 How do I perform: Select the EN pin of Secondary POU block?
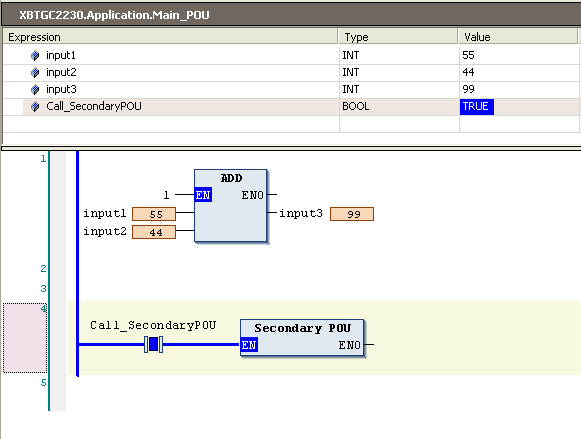[249, 345]
